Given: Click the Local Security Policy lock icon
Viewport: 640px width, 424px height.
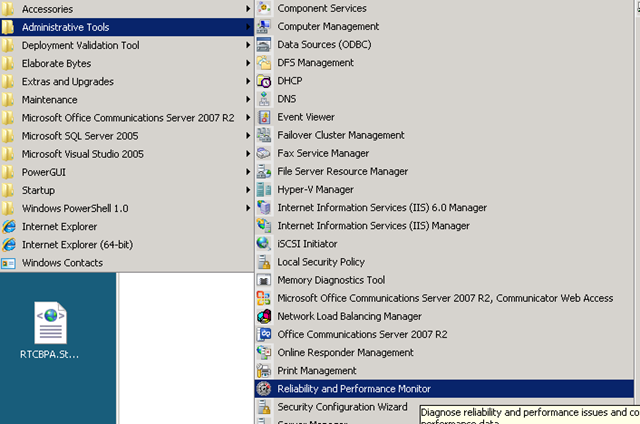Looking at the screenshot, I should coord(264,262).
